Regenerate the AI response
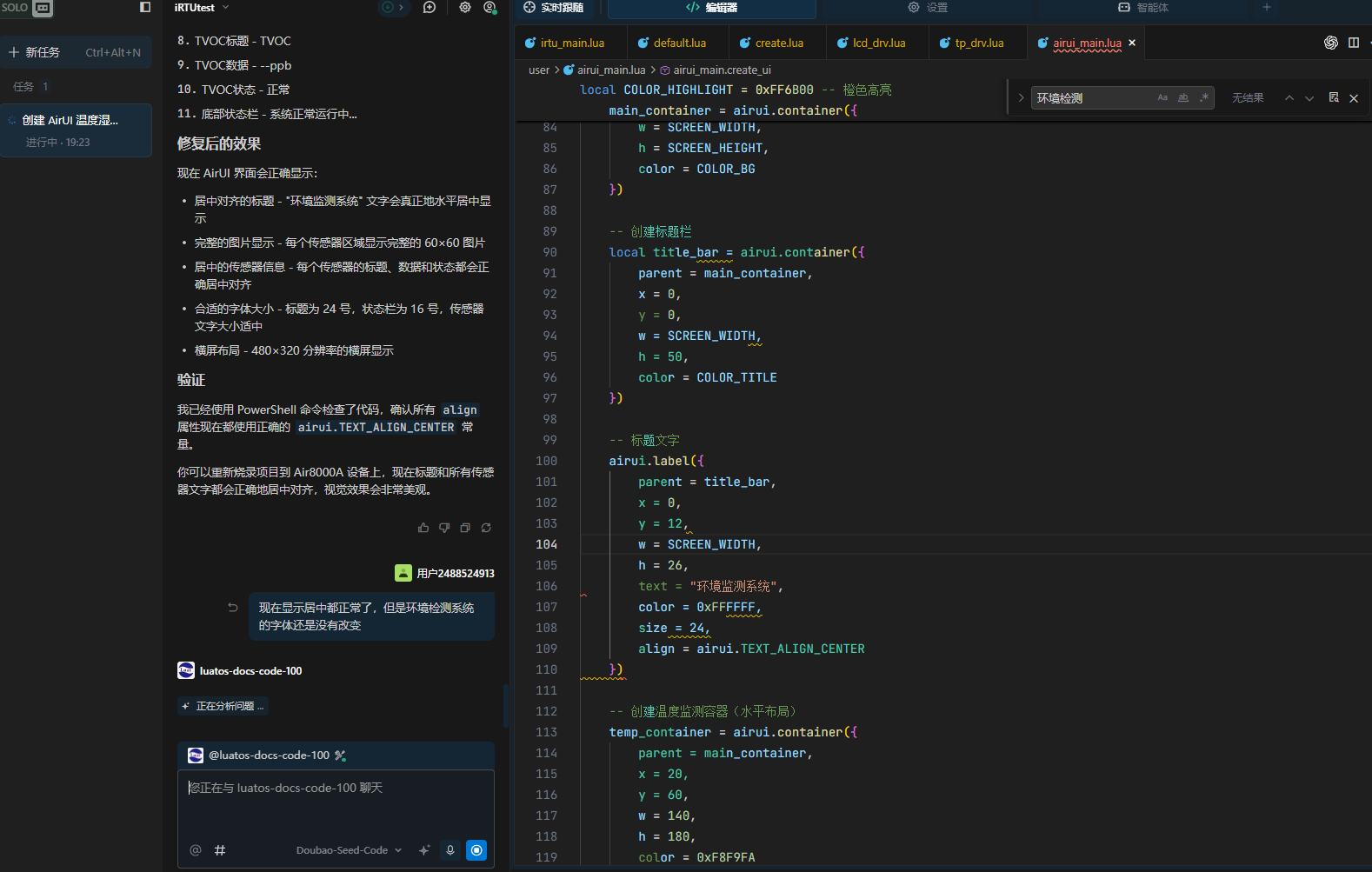This screenshot has width=1372, height=872. click(486, 528)
